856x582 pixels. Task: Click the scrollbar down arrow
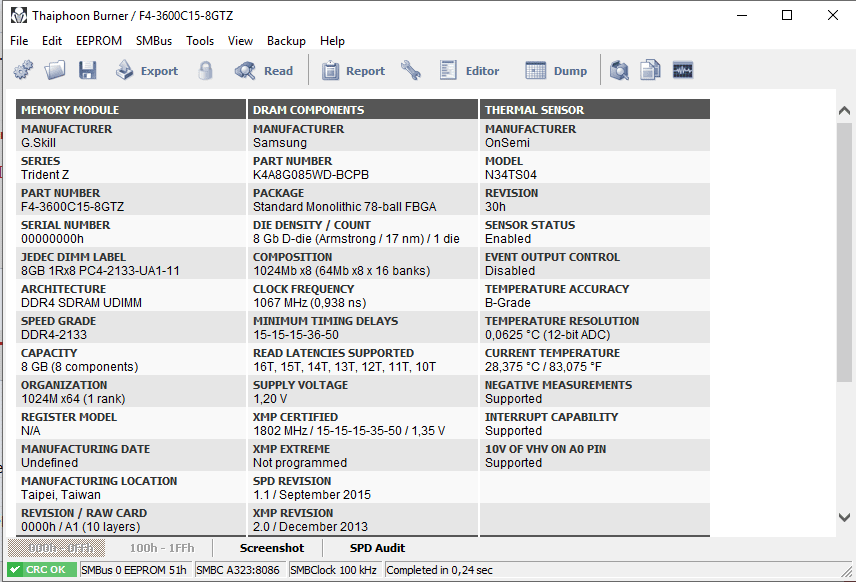click(844, 517)
